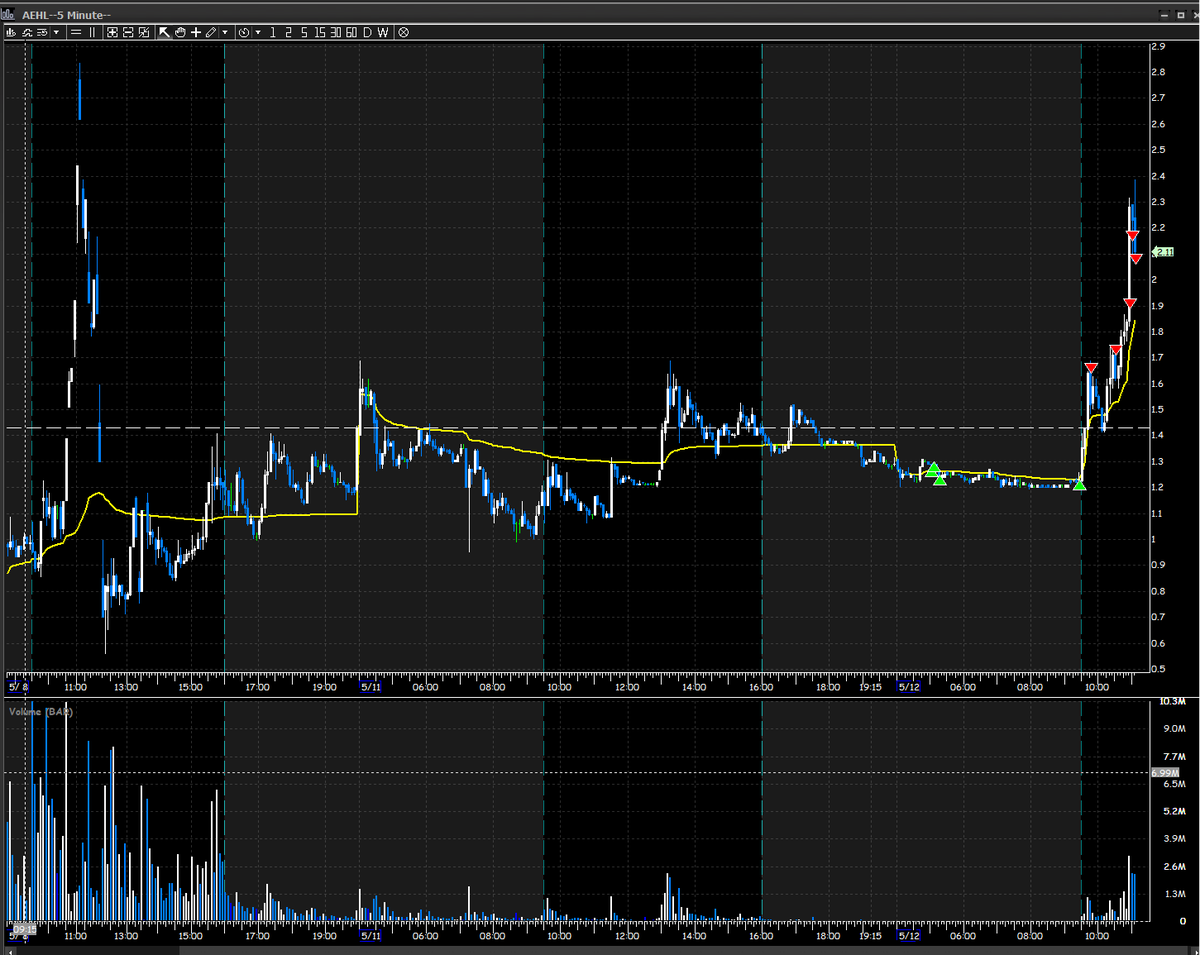Click the 10.3M volume axis label
1200x955 pixels.
tap(1172, 702)
